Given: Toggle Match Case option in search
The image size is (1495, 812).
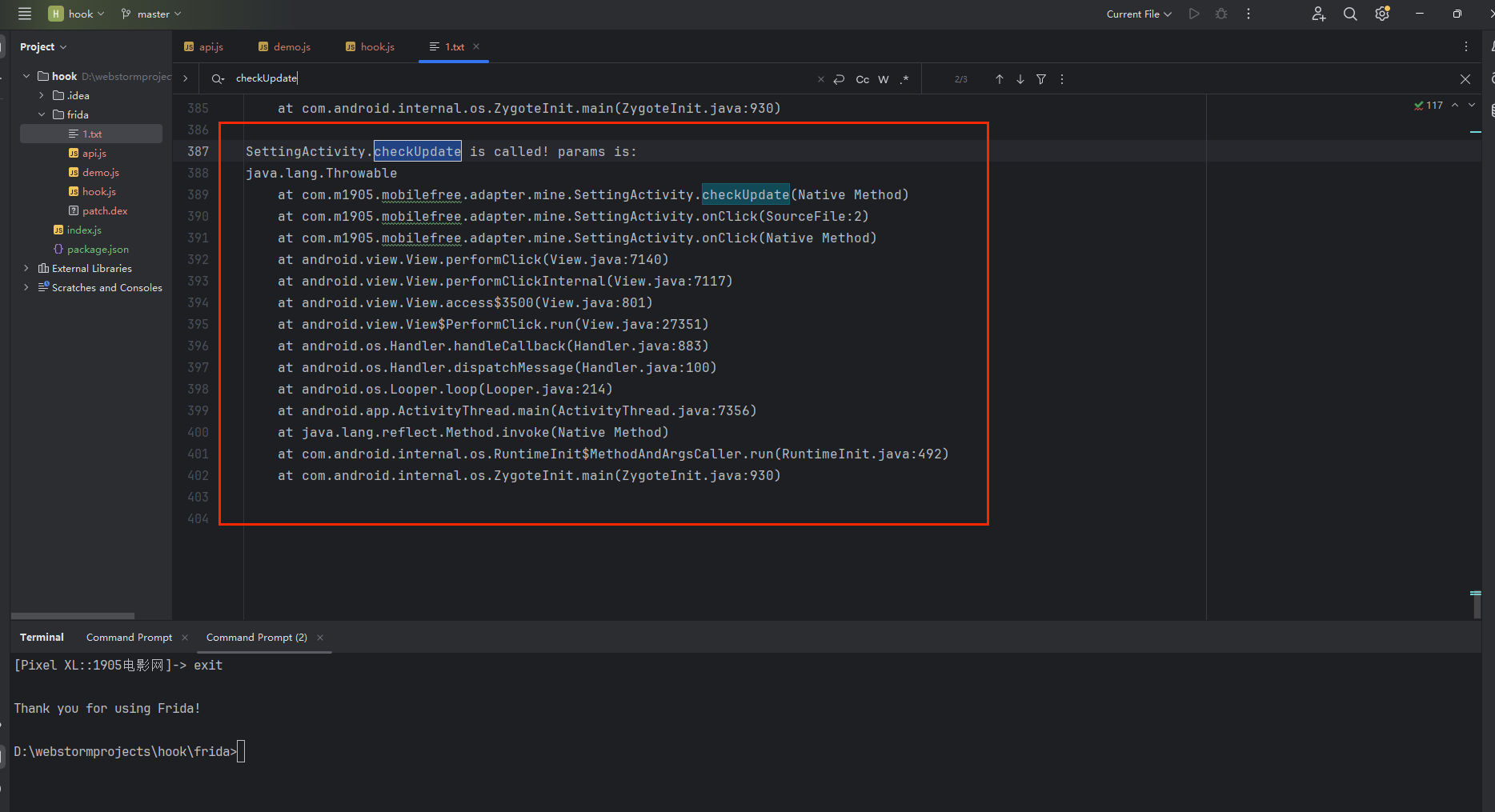Looking at the screenshot, I should coord(862,79).
